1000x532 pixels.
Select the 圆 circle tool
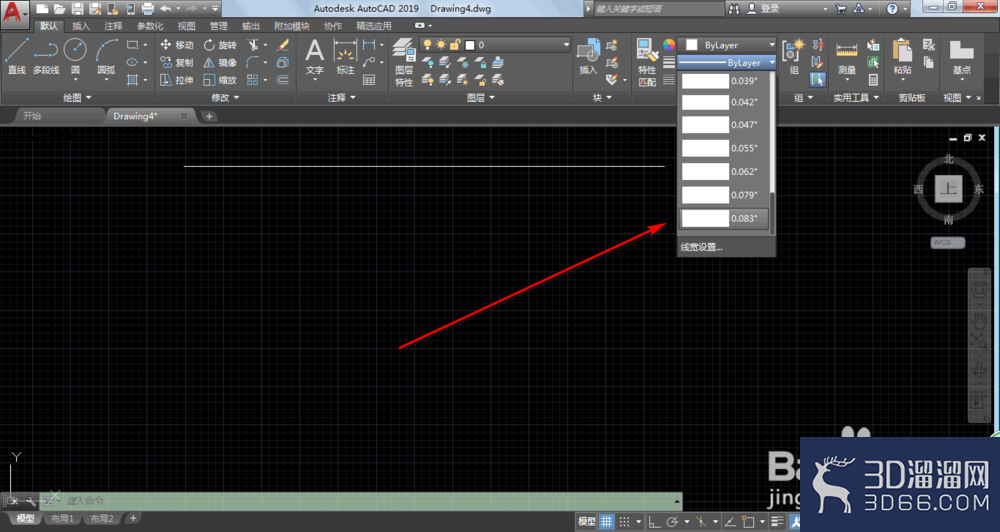[x=75, y=56]
